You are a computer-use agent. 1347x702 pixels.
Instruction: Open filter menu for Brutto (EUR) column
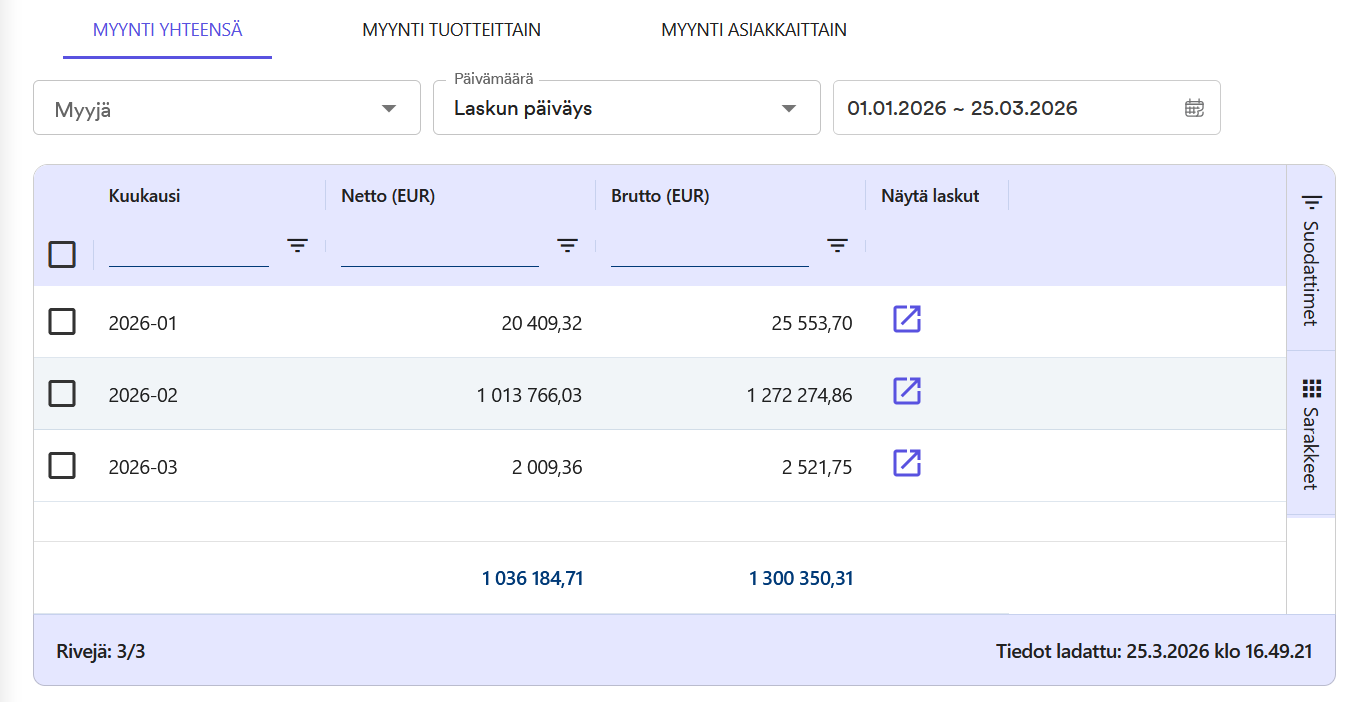(x=837, y=245)
